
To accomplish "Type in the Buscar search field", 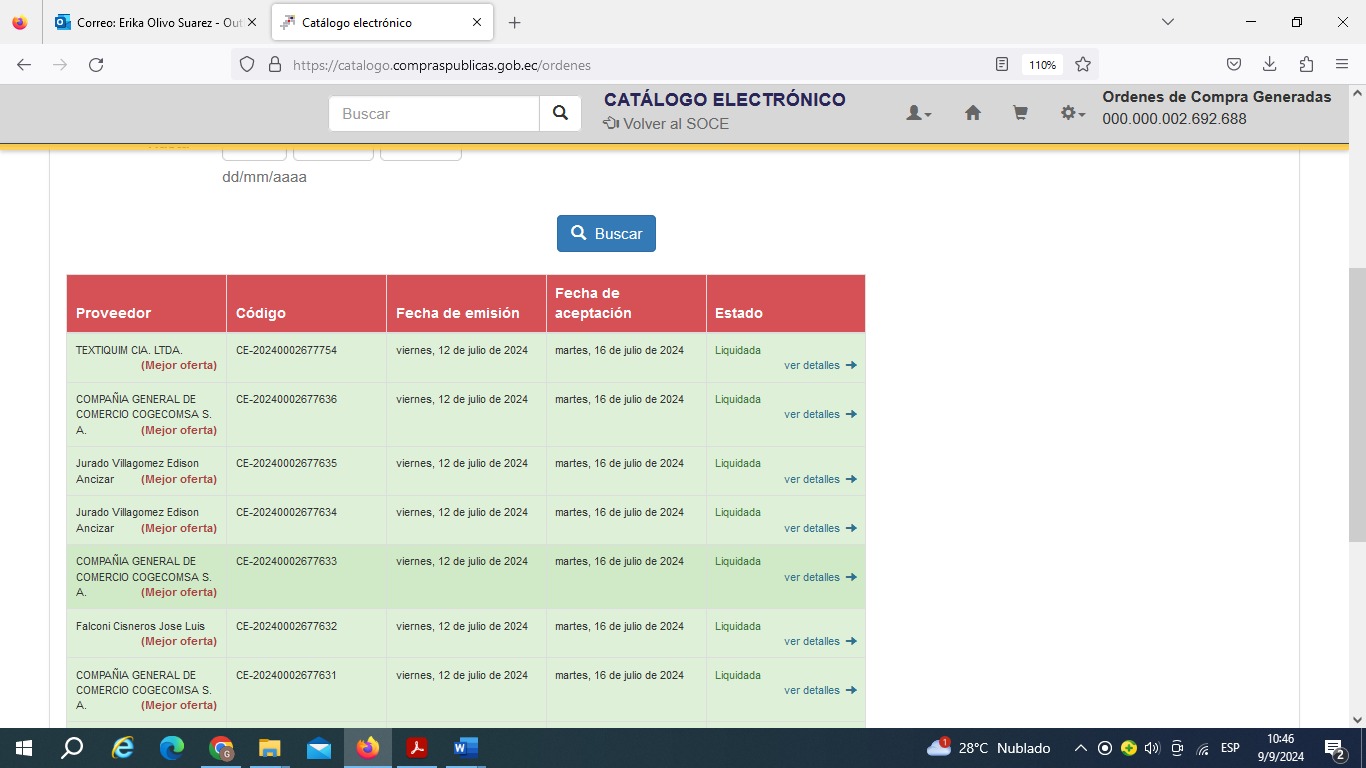I will pyautogui.click(x=434, y=114).
